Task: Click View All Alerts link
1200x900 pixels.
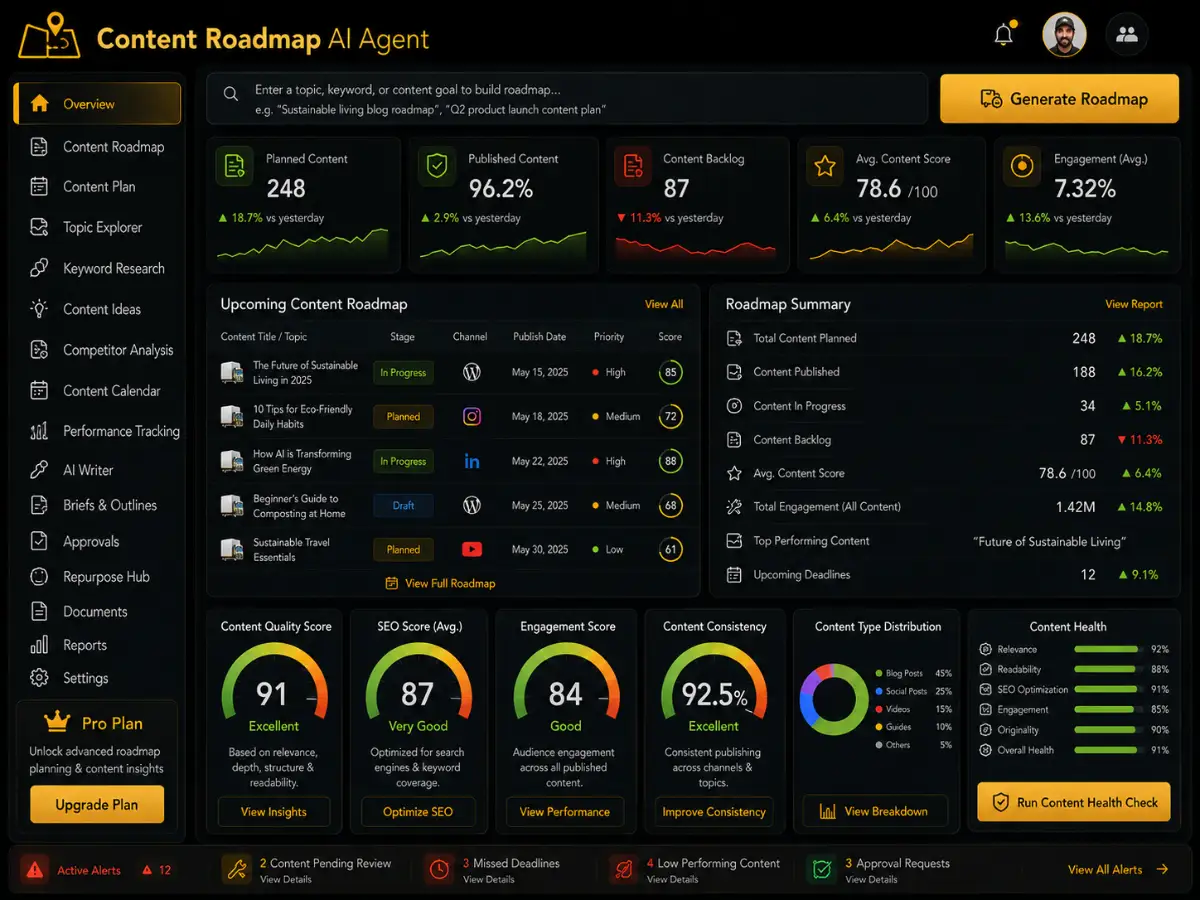Action: point(1118,870)
